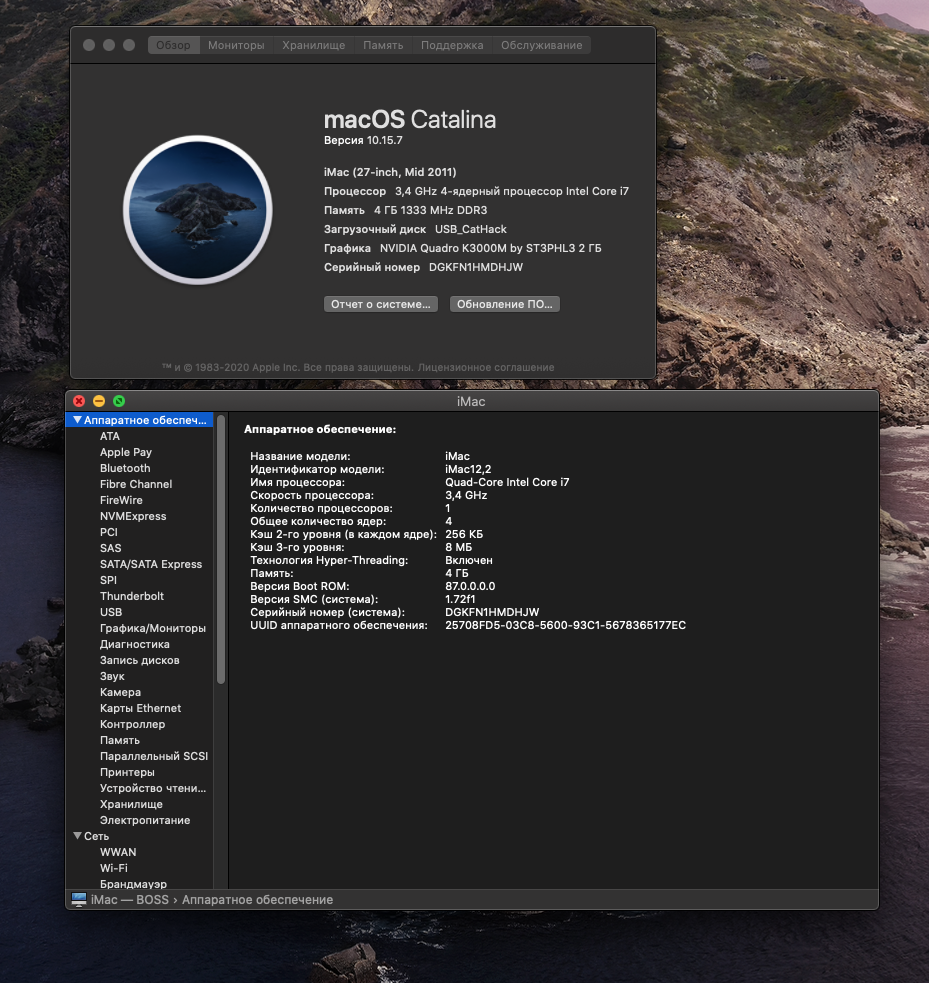Zoom the iMac system report window
Screen dimensions: 929x983
[119, 401]
